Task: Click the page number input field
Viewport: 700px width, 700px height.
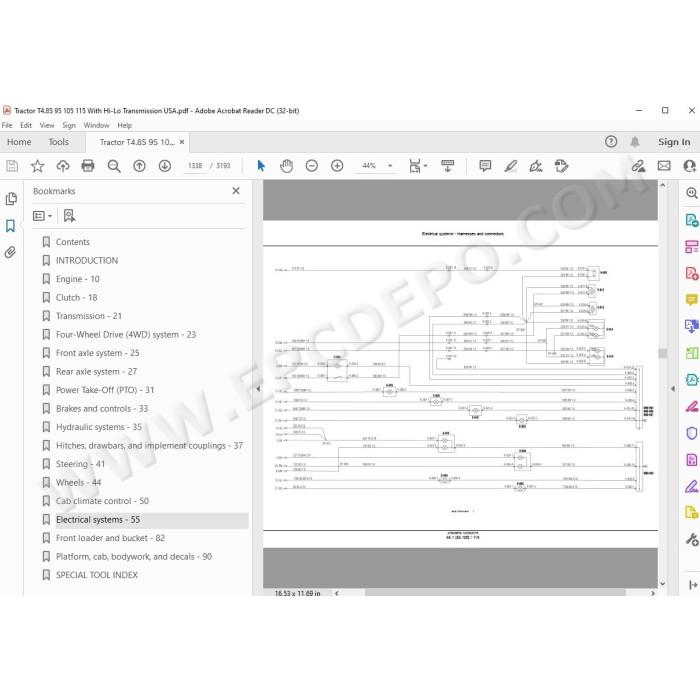Action: point(195,166)
